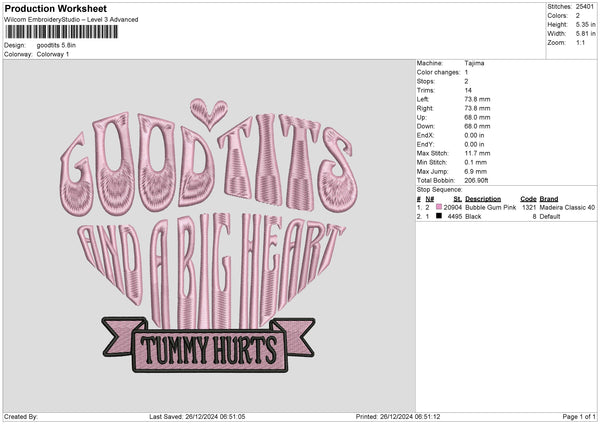Click the Colors value '2' in header
Screen dimensions: 600x424
pyautogui.click(x=578, y=16)
